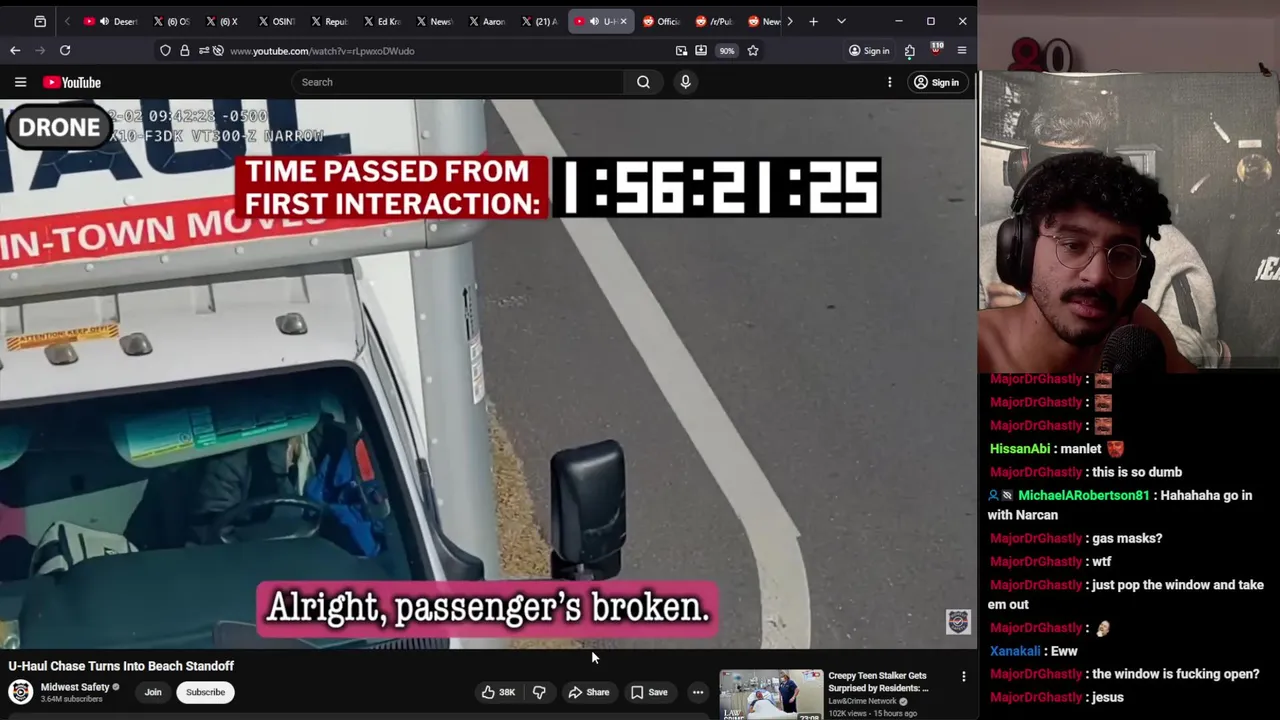Subscribe to Midwest Safety channel
This screenshot has width=1280, height=720.
[x=205, y=692]
